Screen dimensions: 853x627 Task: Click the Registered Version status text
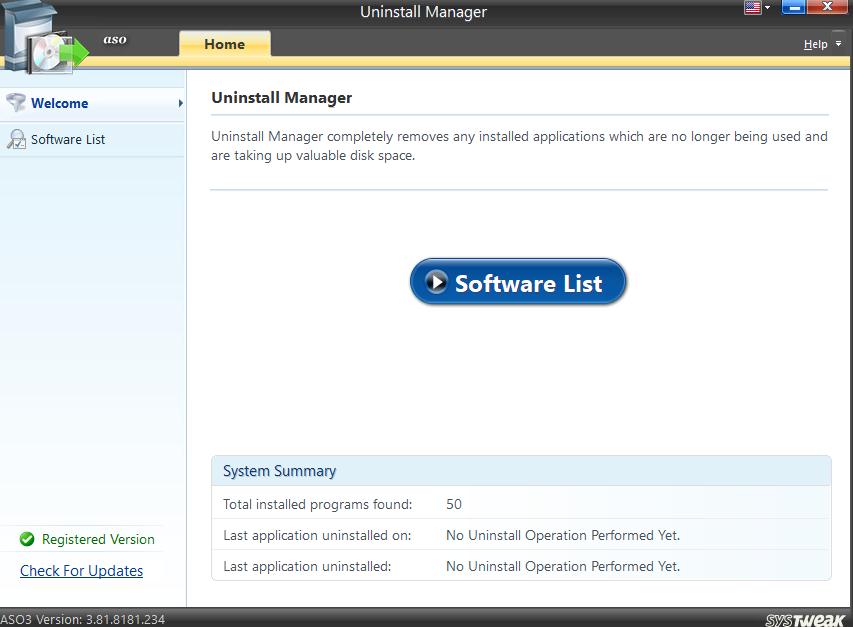point(98,539)
